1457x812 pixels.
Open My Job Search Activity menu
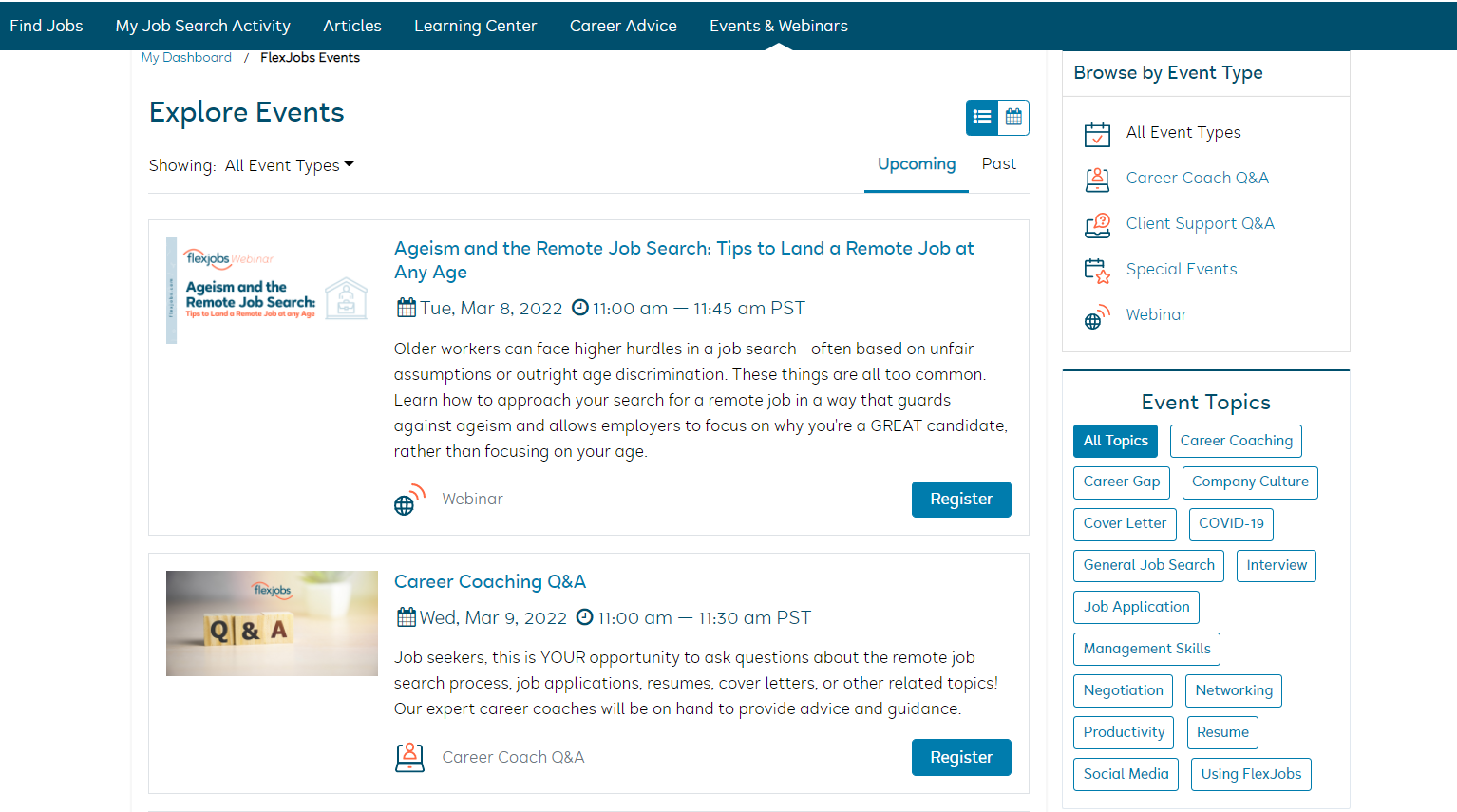(x=203, y=26)
